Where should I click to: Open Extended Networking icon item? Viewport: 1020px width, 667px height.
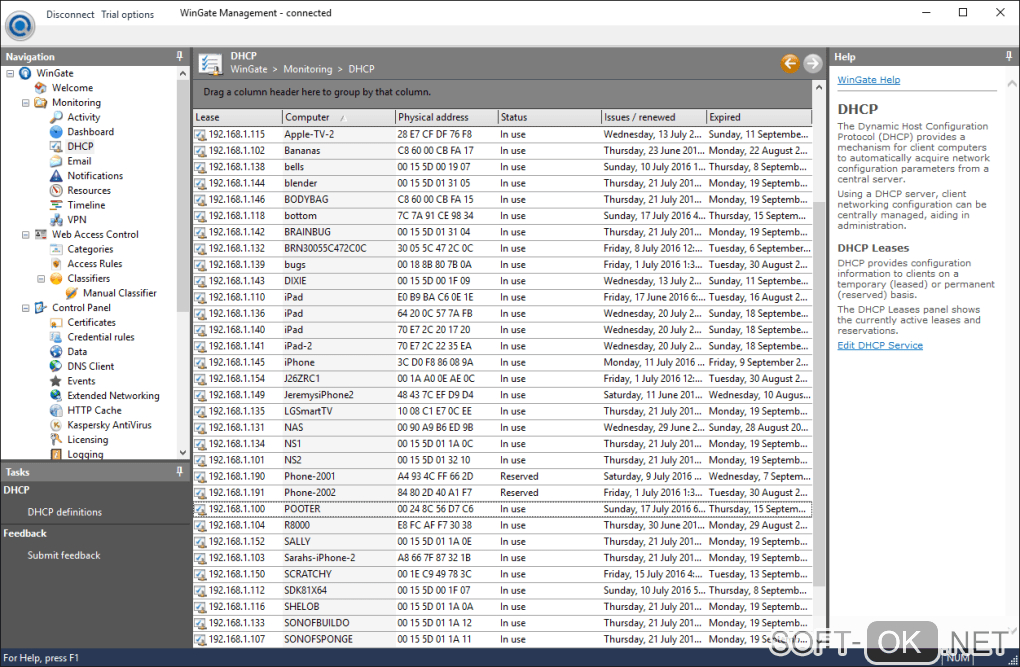pyautogui.click(x=57, y=396)
